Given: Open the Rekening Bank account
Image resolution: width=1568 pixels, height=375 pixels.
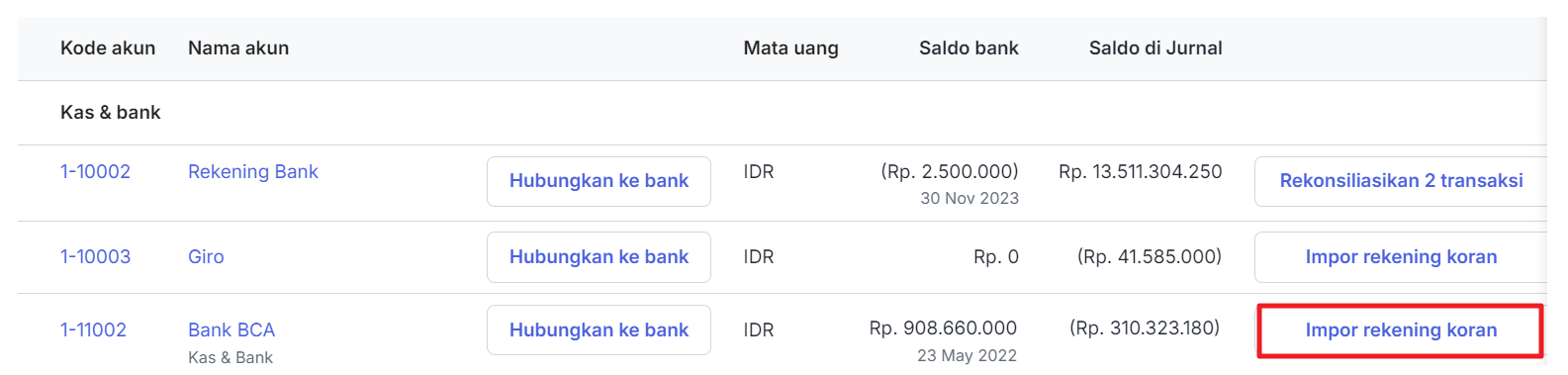Looking at the screenshot, I should [x=253, y=171].
